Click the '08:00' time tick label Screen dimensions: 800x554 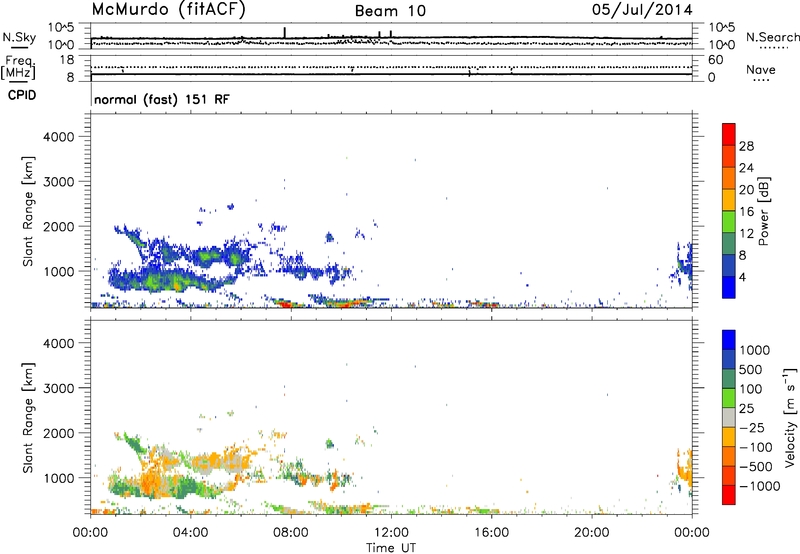pos(291,533)
